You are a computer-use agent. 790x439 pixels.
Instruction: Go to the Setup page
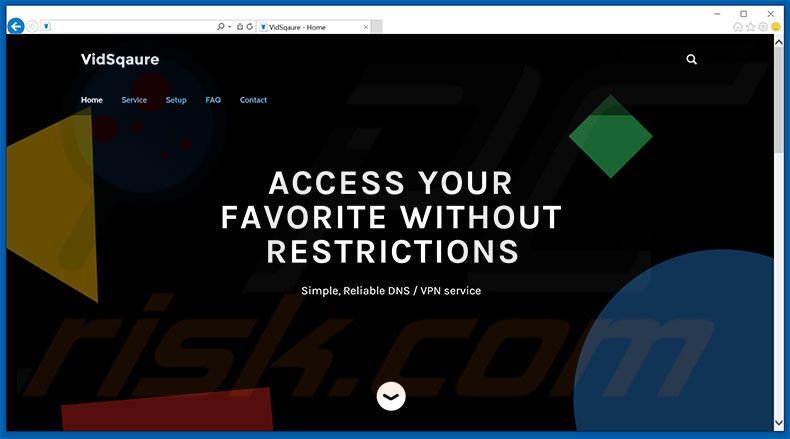pyautogui.click(x=176, y=100)
